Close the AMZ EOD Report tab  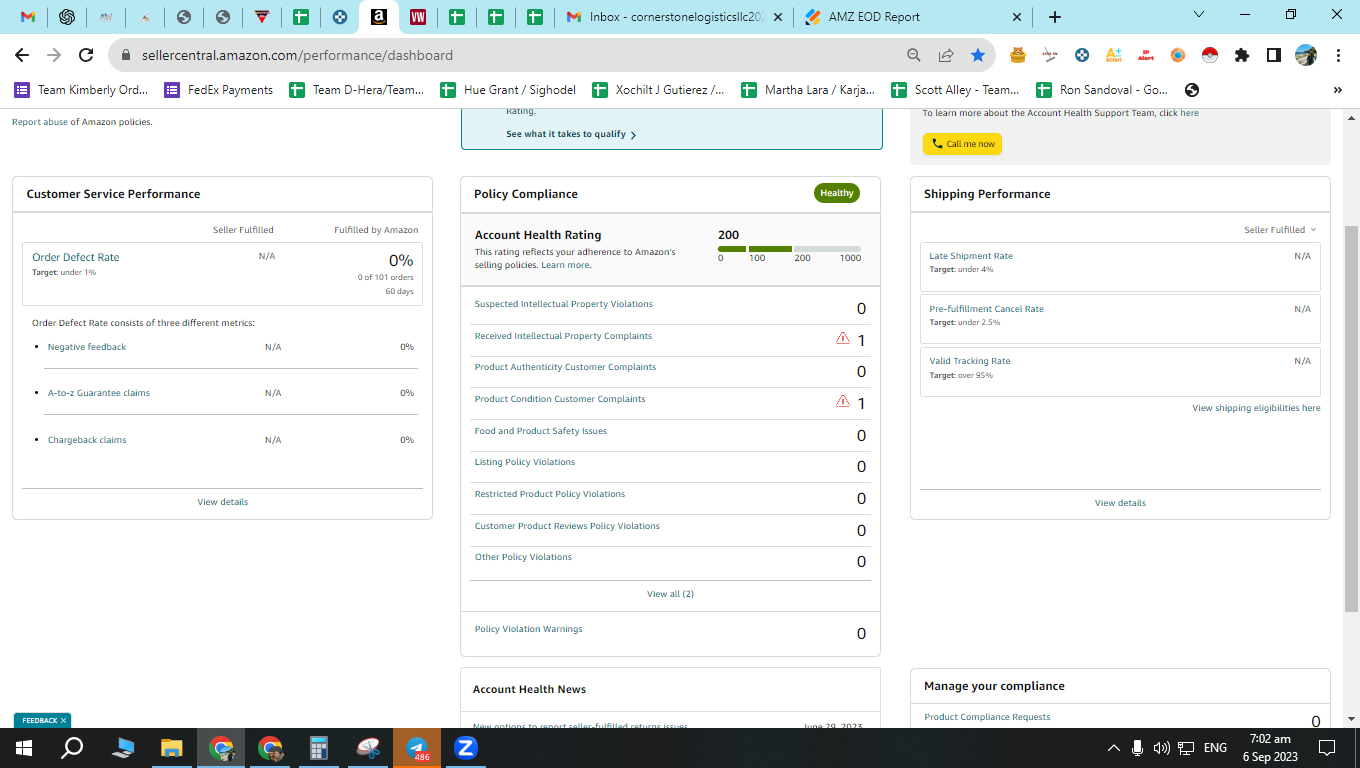click(1017, 17)
